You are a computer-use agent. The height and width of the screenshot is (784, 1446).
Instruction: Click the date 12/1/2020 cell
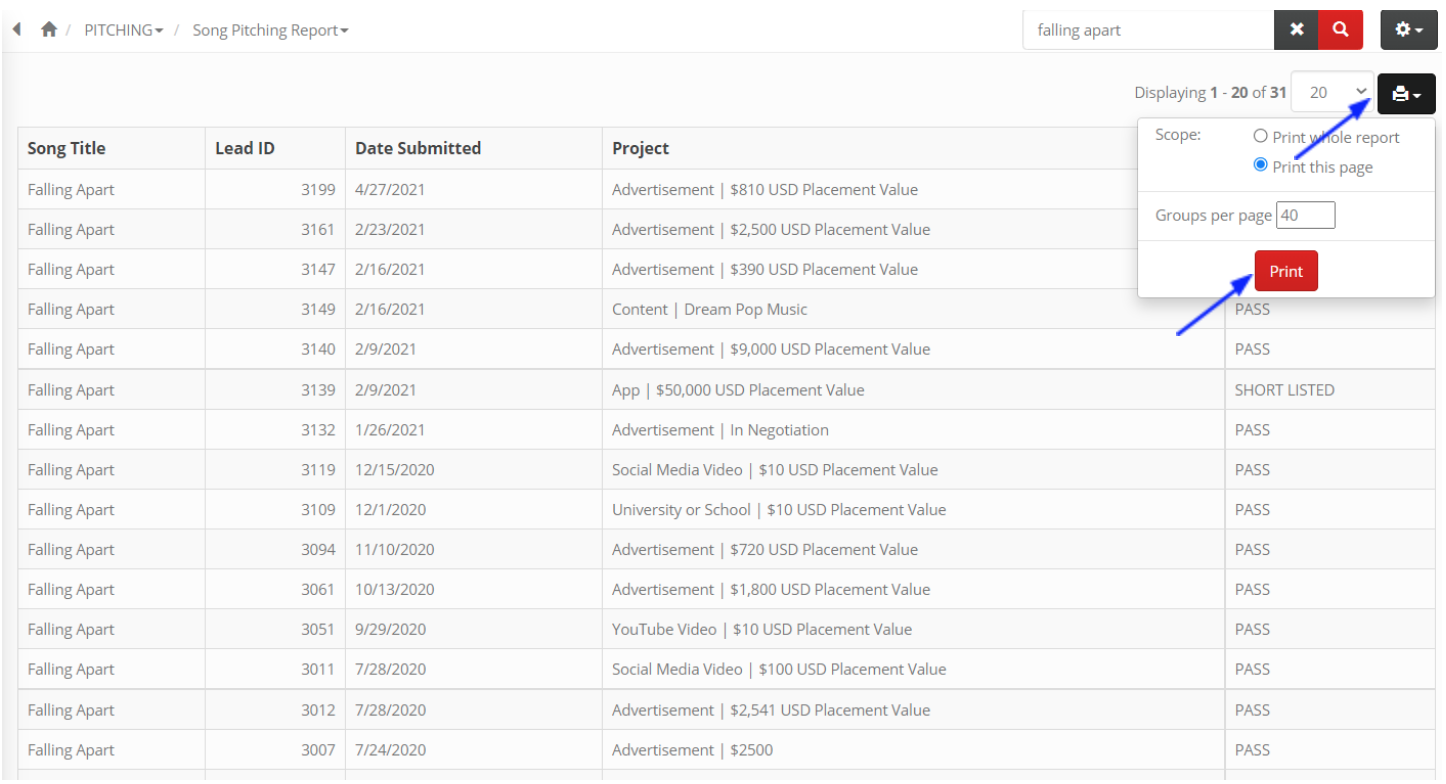pyautogui.click(x=473, y=509)
